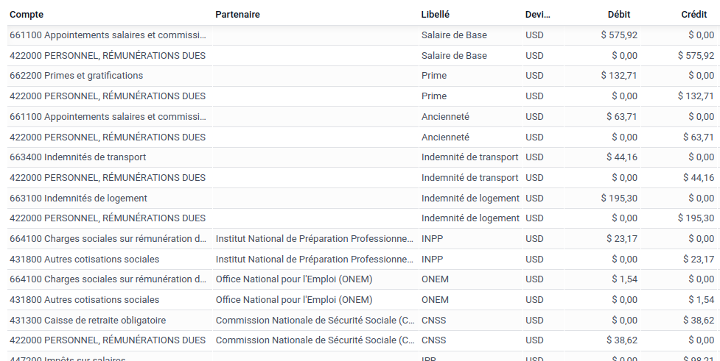
Task: Click the Libellé column header
Action: [x=435, y=15]
